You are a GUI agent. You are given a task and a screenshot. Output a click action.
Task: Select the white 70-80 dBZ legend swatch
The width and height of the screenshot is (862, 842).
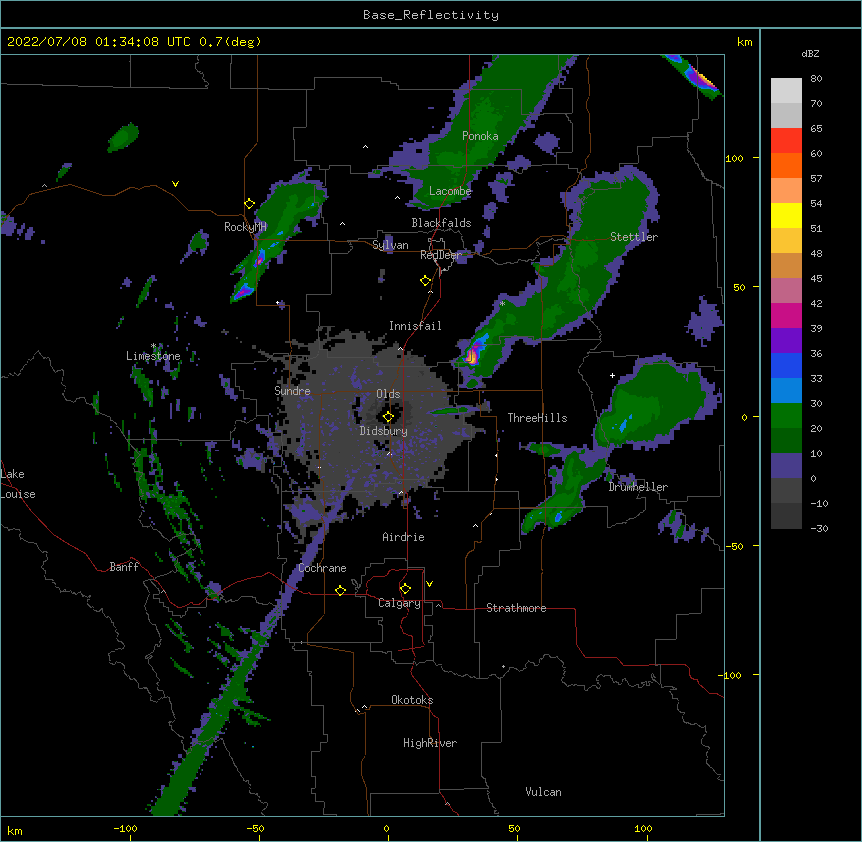tap(786, 90)
